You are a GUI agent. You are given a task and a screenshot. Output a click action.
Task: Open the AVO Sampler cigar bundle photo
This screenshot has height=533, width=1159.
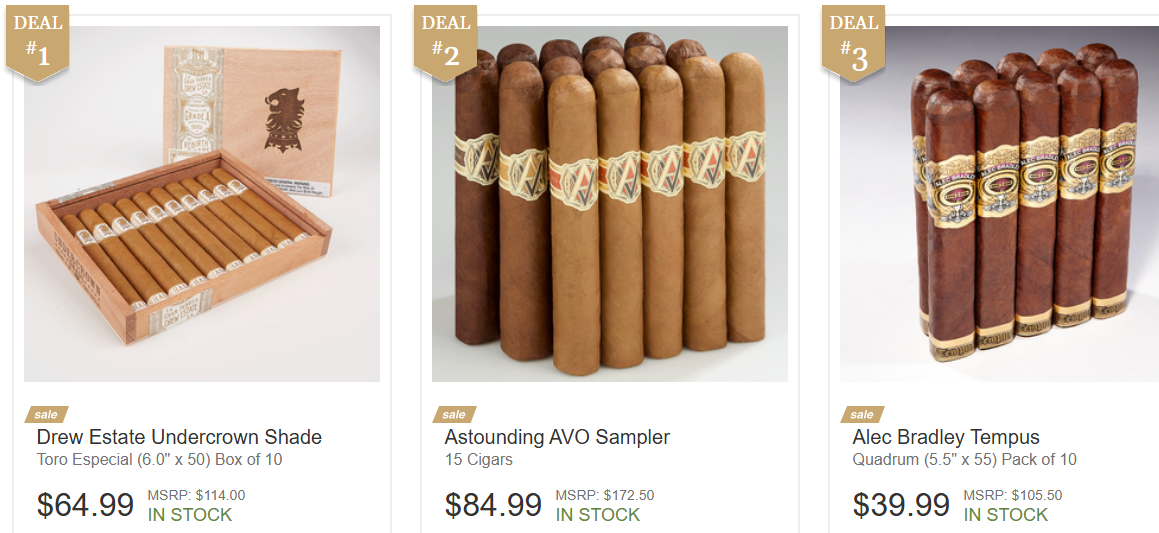point(610,204)
